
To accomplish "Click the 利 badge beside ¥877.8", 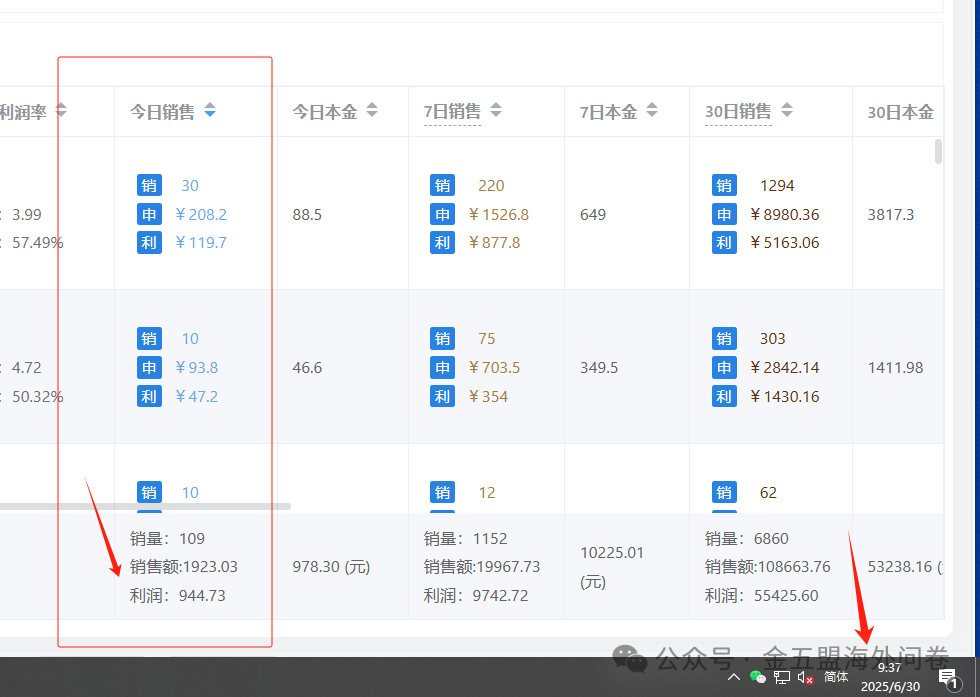I will point(442,243).
